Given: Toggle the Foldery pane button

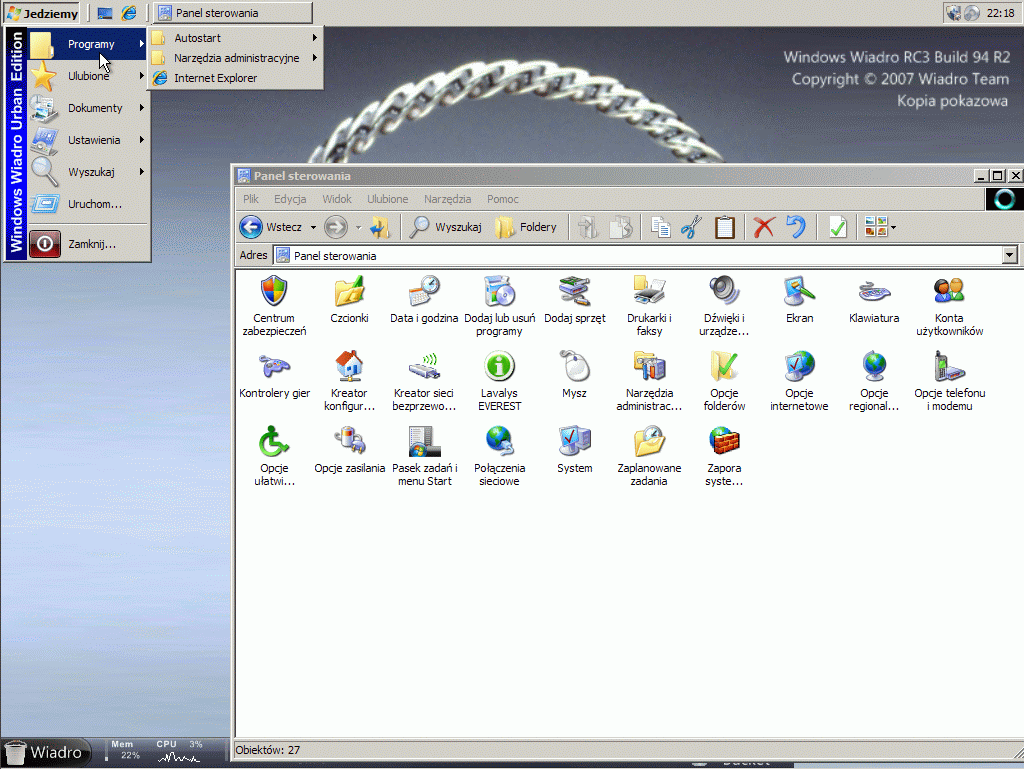Looking at the screenshot, I should pyautogui.click(x=526, y=227).
